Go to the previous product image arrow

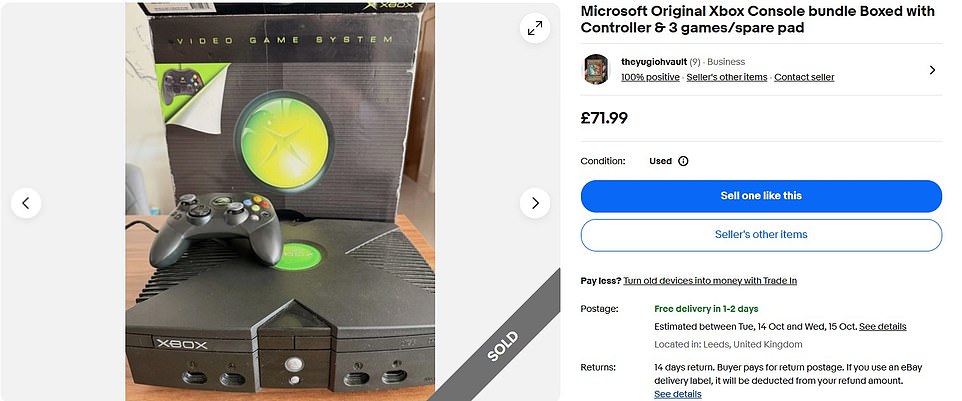(26, 203)
